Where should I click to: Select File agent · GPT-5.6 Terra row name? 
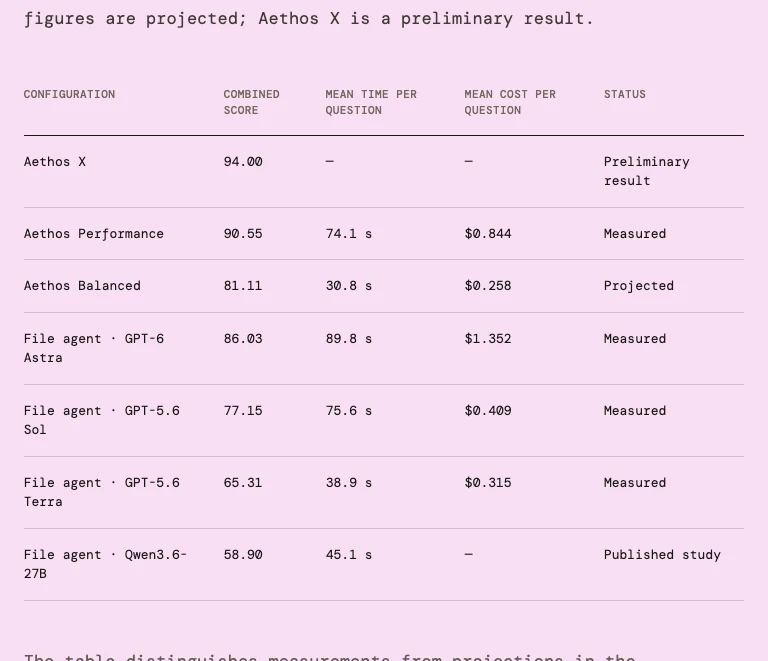click(102, 492)
